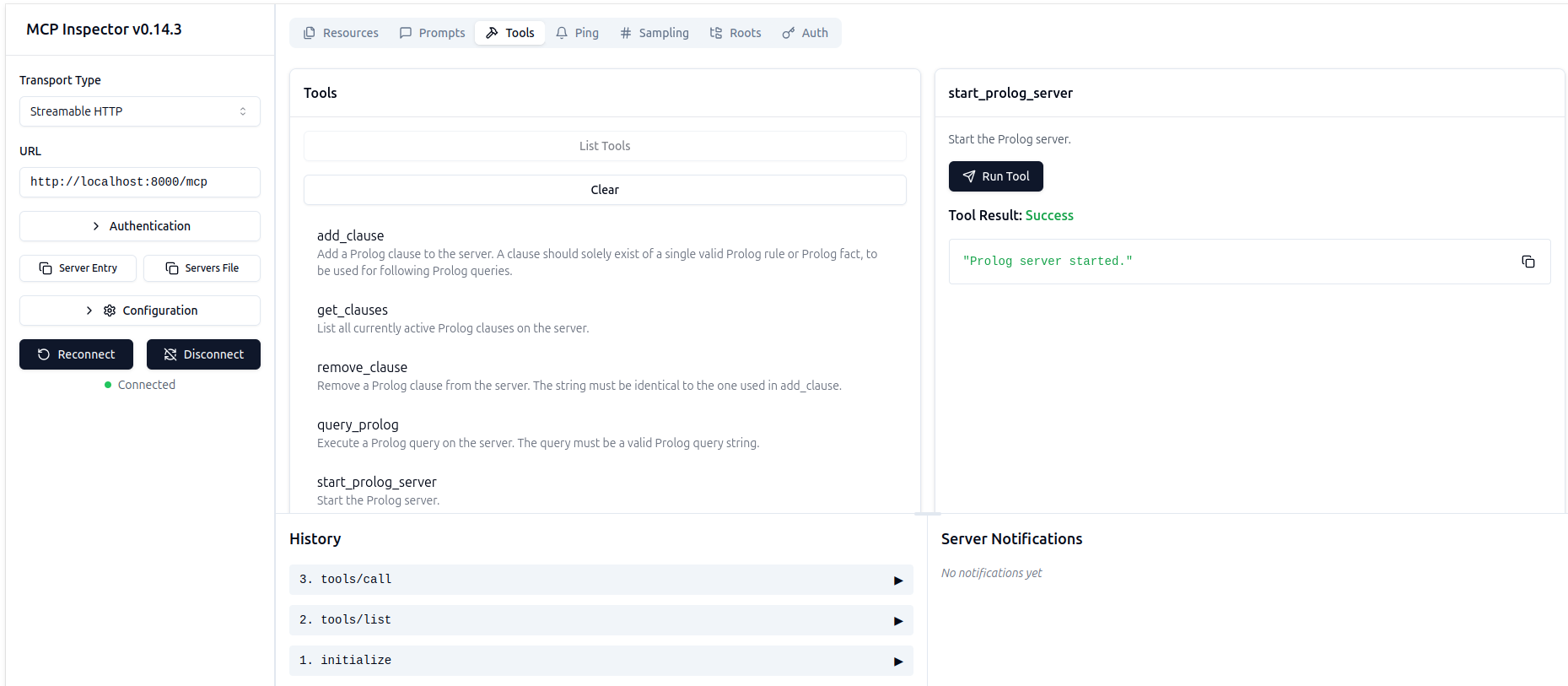This screenshot has height=686, width=1568.
Task: Click the Resources tab file icon
Action: (x=310, y=33)
